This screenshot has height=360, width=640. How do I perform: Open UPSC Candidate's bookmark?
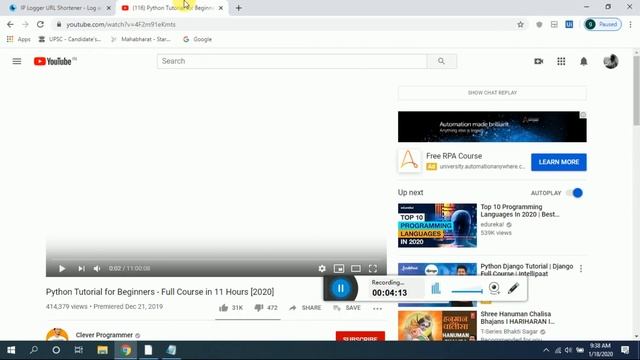[x=69, y=39]
